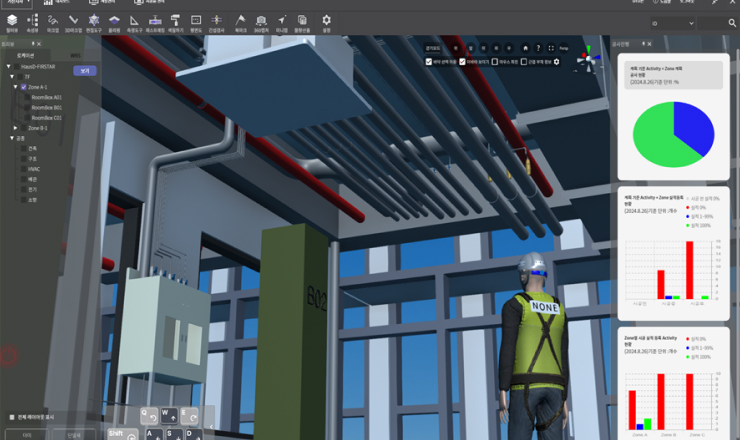Image resolution: width=740 pixels, height=440 pixels.
Task: Click the question mark help icon
Action: click(x=538, y=47)
